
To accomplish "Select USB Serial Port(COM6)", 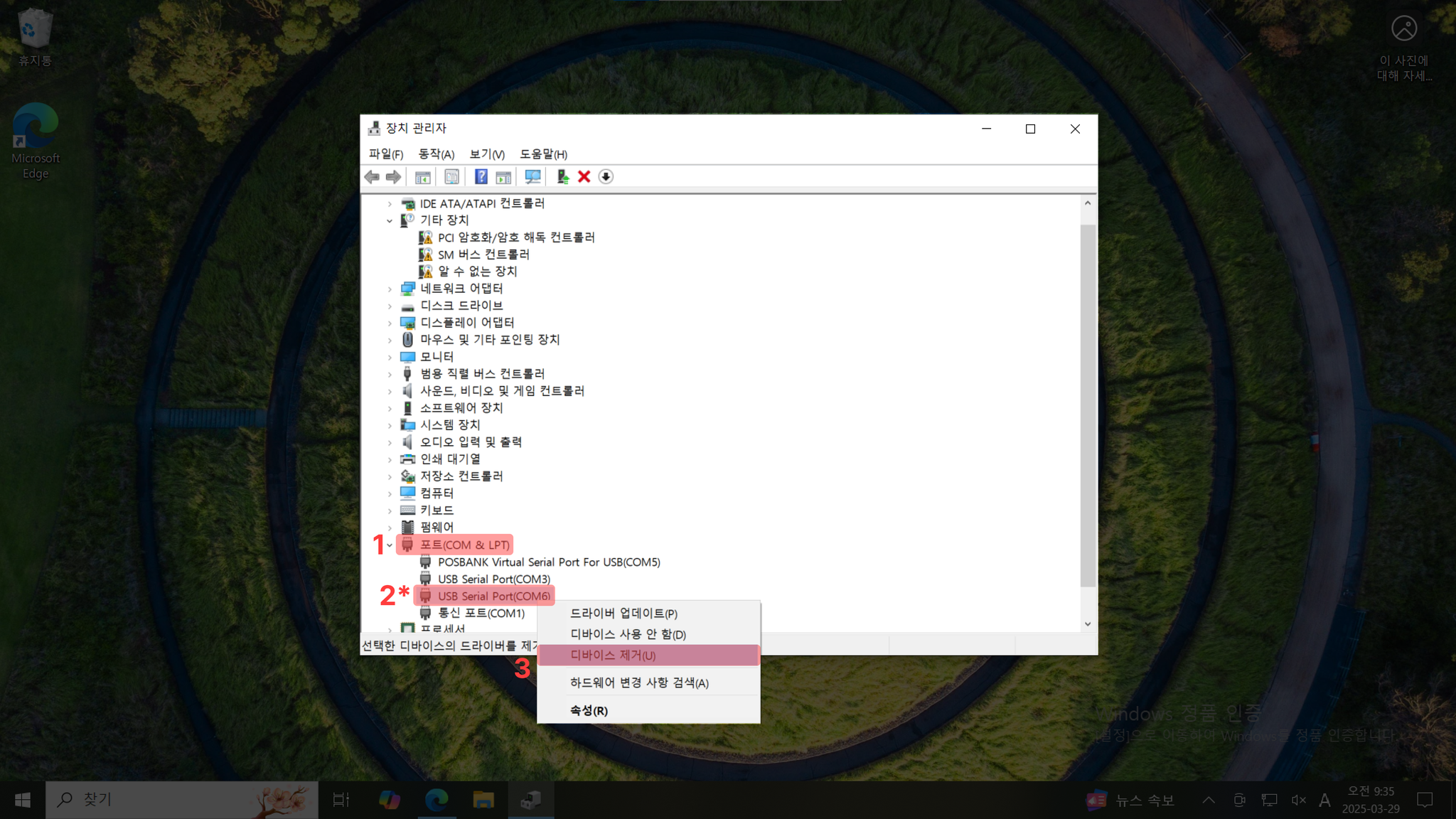I will coord(494,596).
